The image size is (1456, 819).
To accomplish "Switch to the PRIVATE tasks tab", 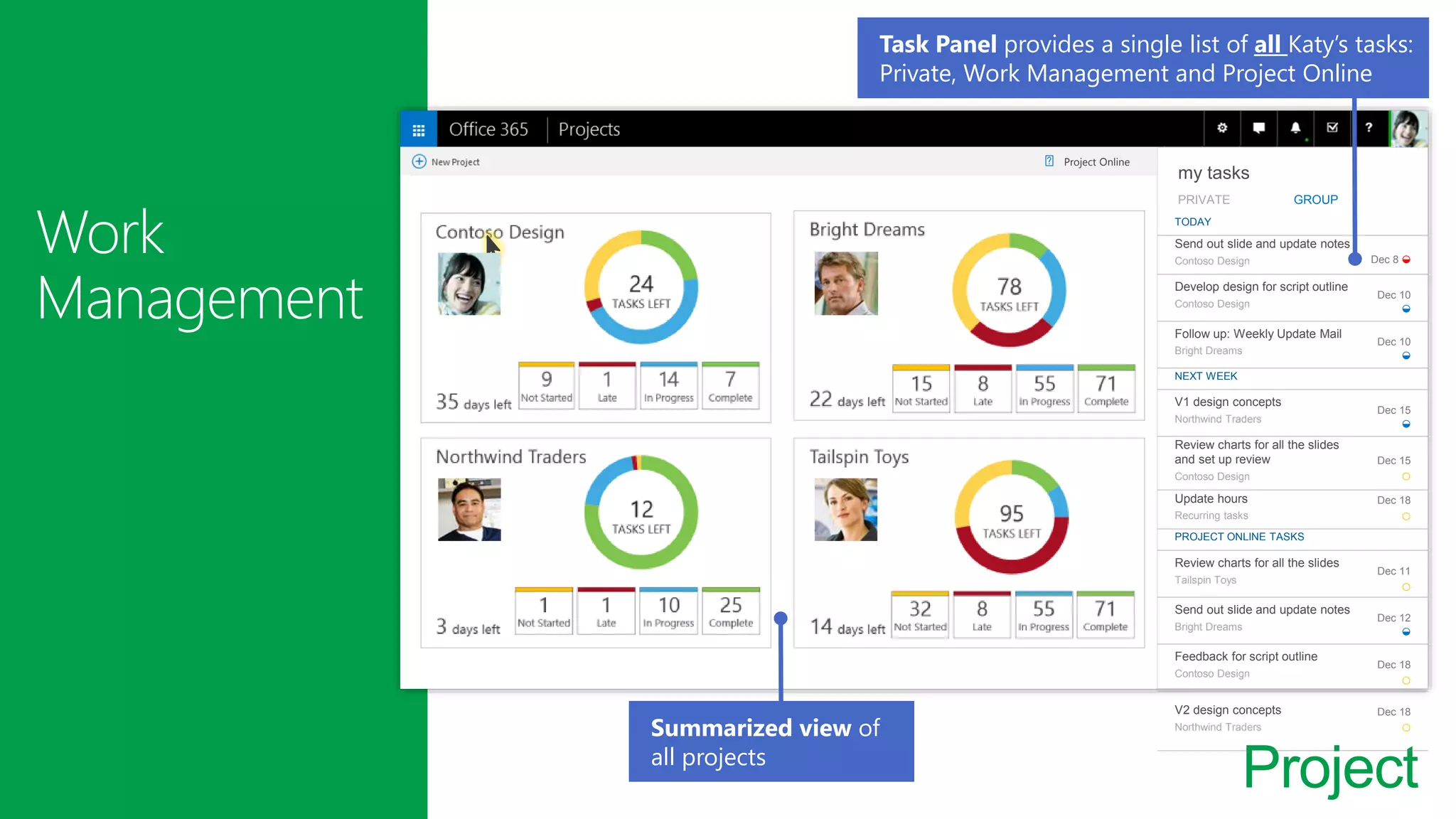I will [x=1204, y=200].
